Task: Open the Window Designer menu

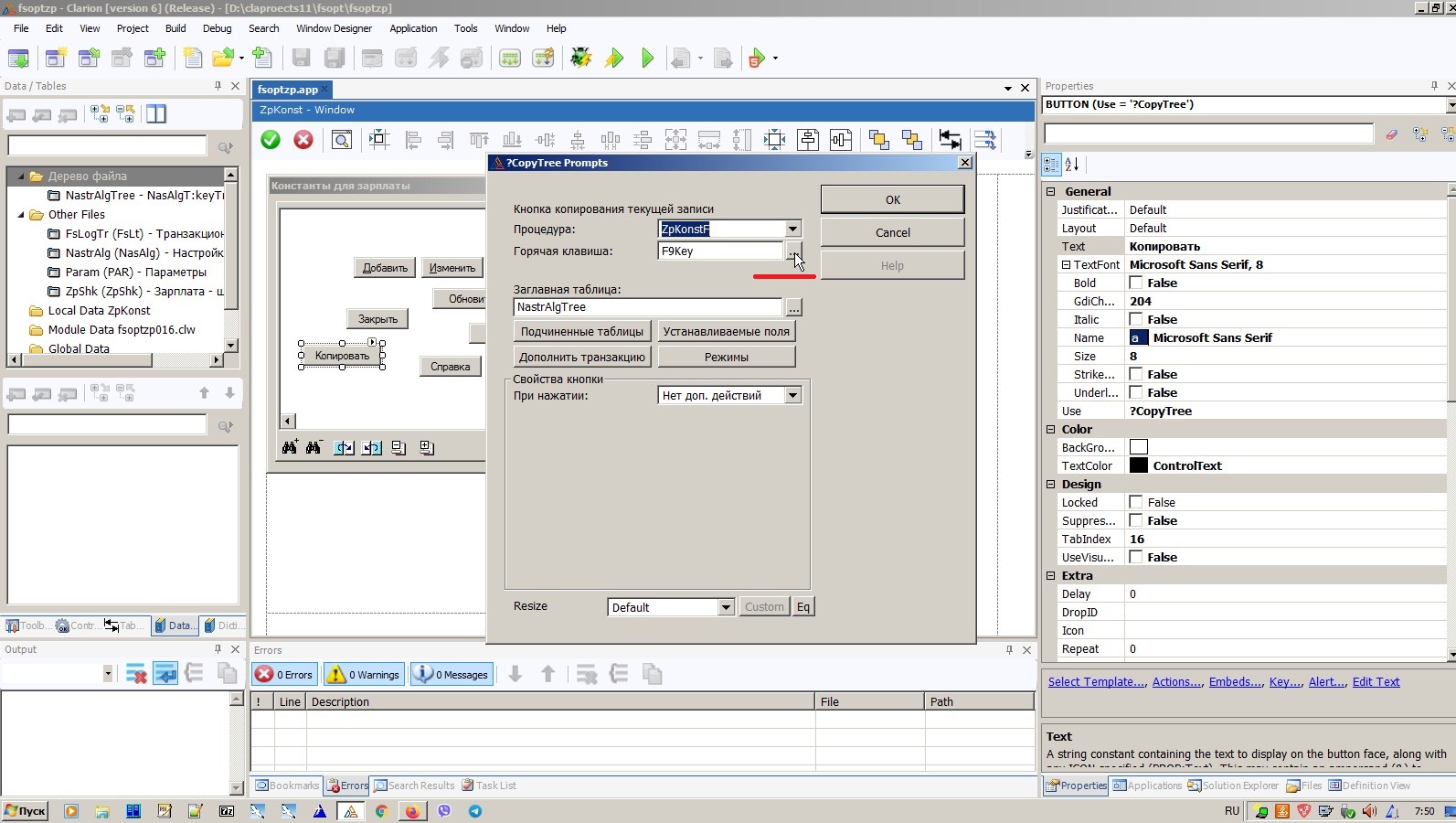Action: coord(334,28)
